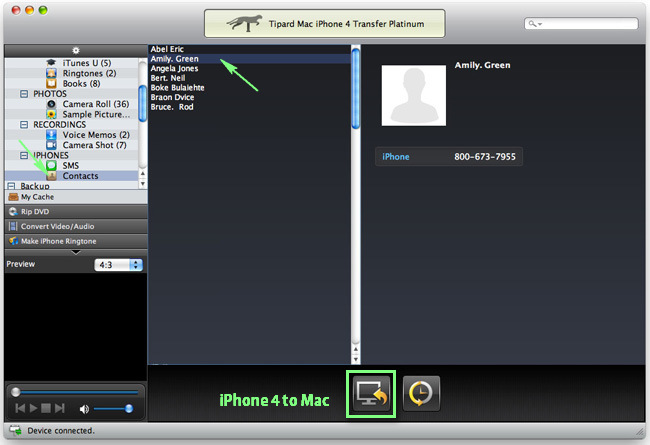
Task: Click the contact list scrollbar thumb
Action: 356,88
